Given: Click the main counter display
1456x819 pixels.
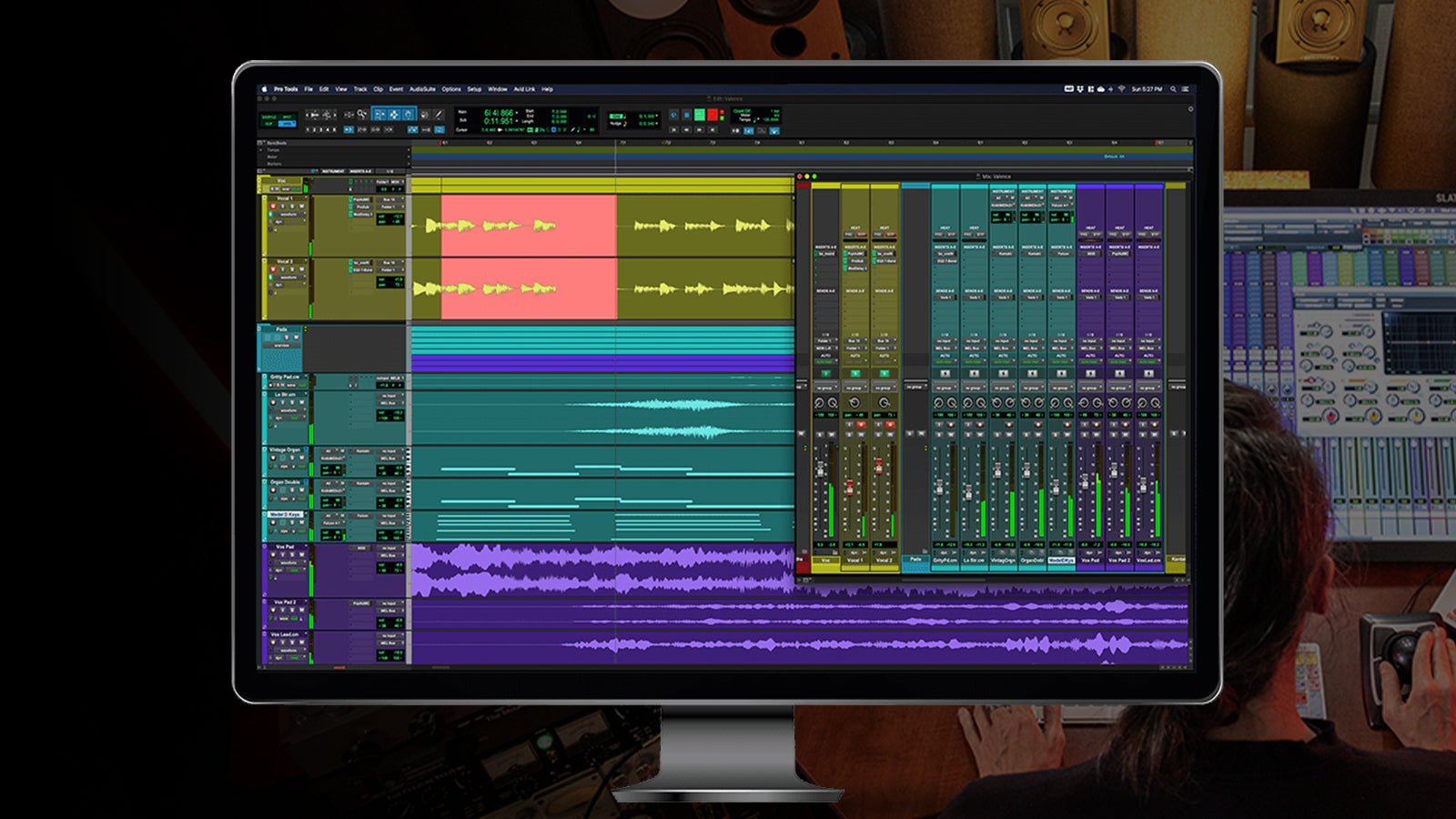Looking at the screenshot, I should click(498, 113).
